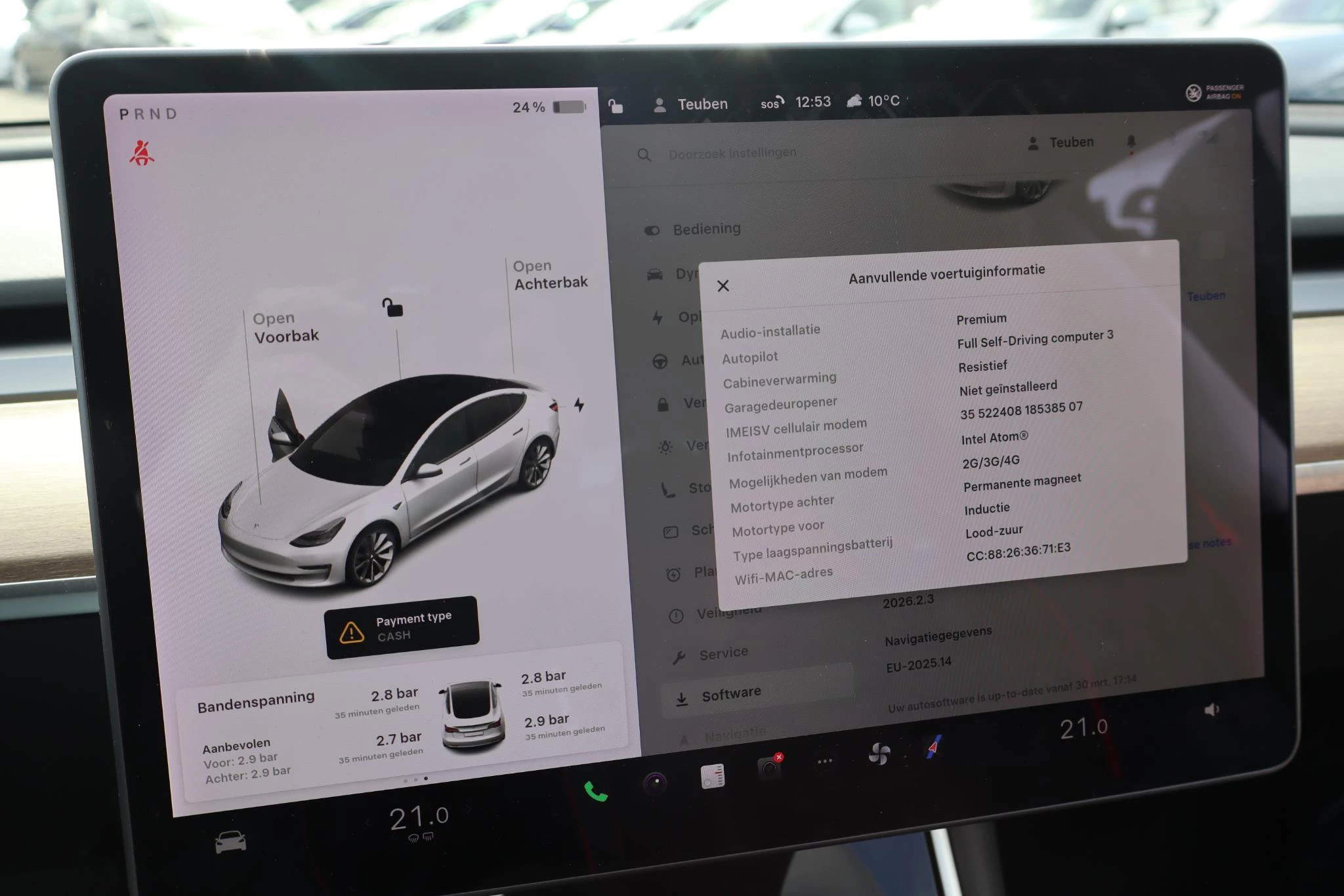1344x896 pixels.
Task: Tap the lock icon in the top status bar
Action: click(615, 106)
